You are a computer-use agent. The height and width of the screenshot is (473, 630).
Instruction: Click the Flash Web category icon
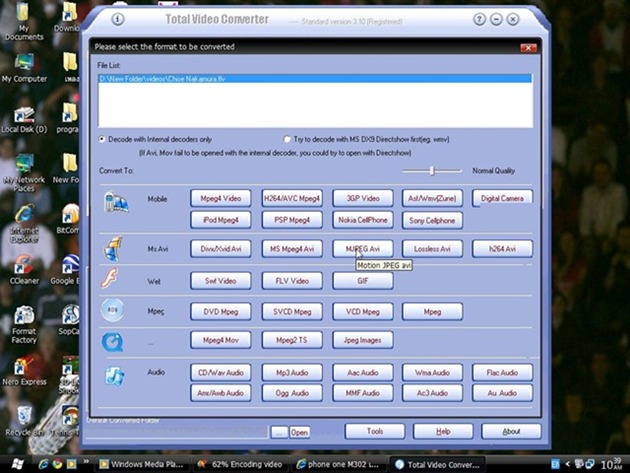point(110,278)
